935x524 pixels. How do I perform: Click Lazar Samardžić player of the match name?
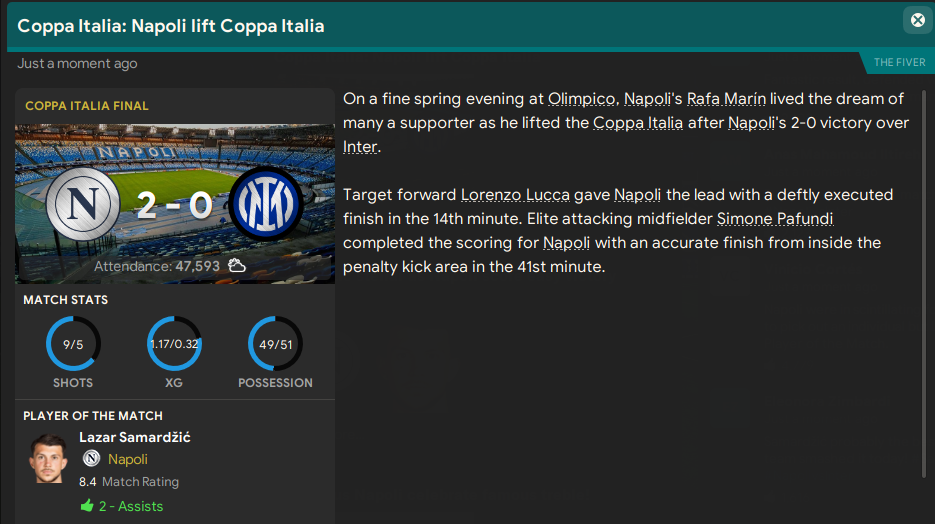[x=135, y=437]
